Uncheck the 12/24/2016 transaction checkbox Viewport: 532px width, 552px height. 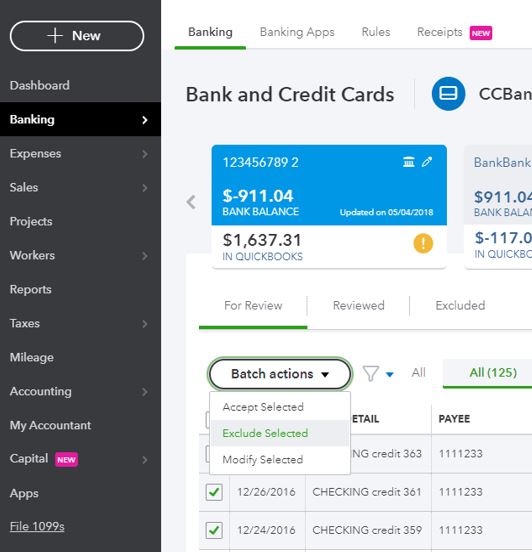pyautogui.click(x=214, y=530)
